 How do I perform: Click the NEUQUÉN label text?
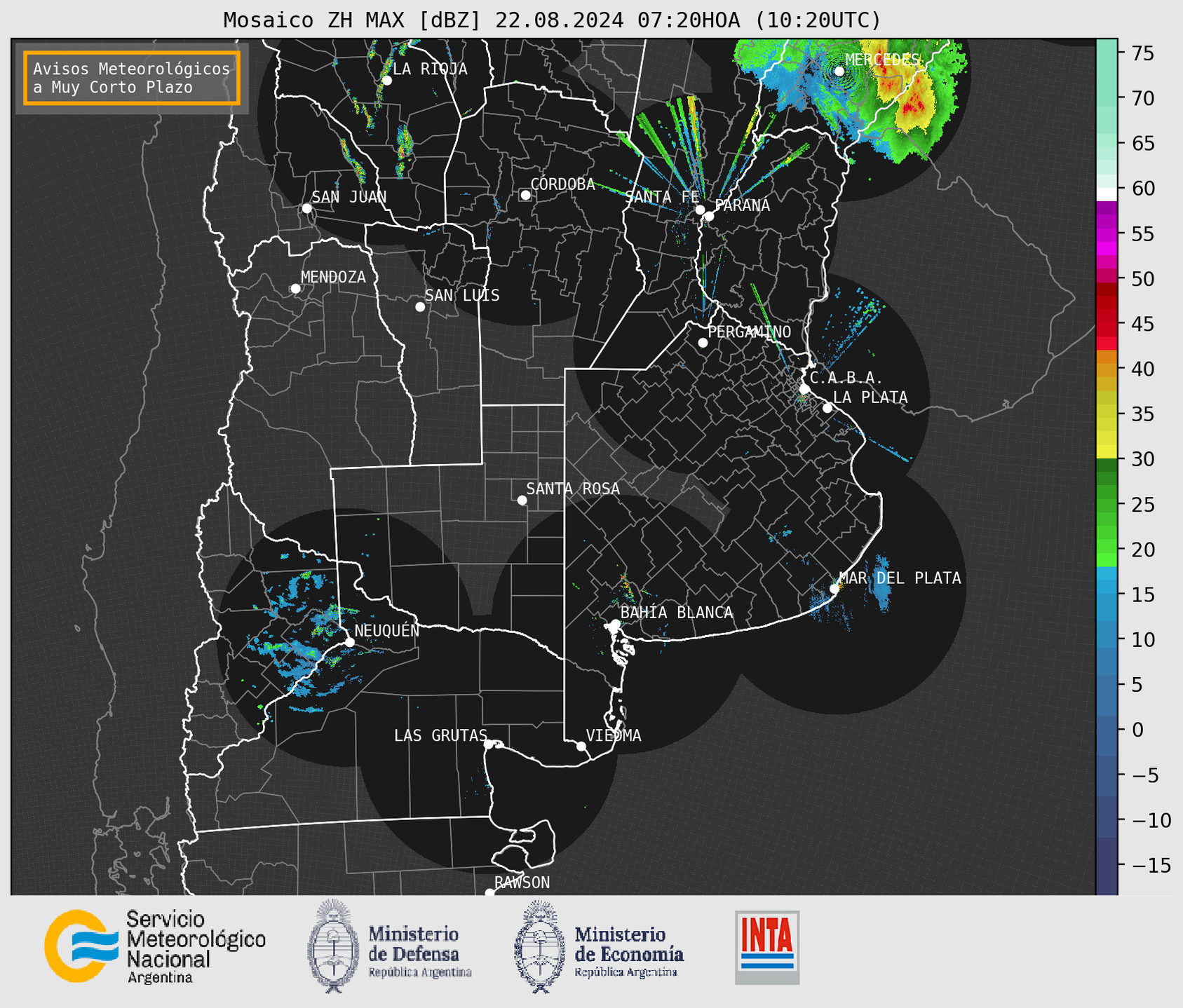(x=387, y=630)
